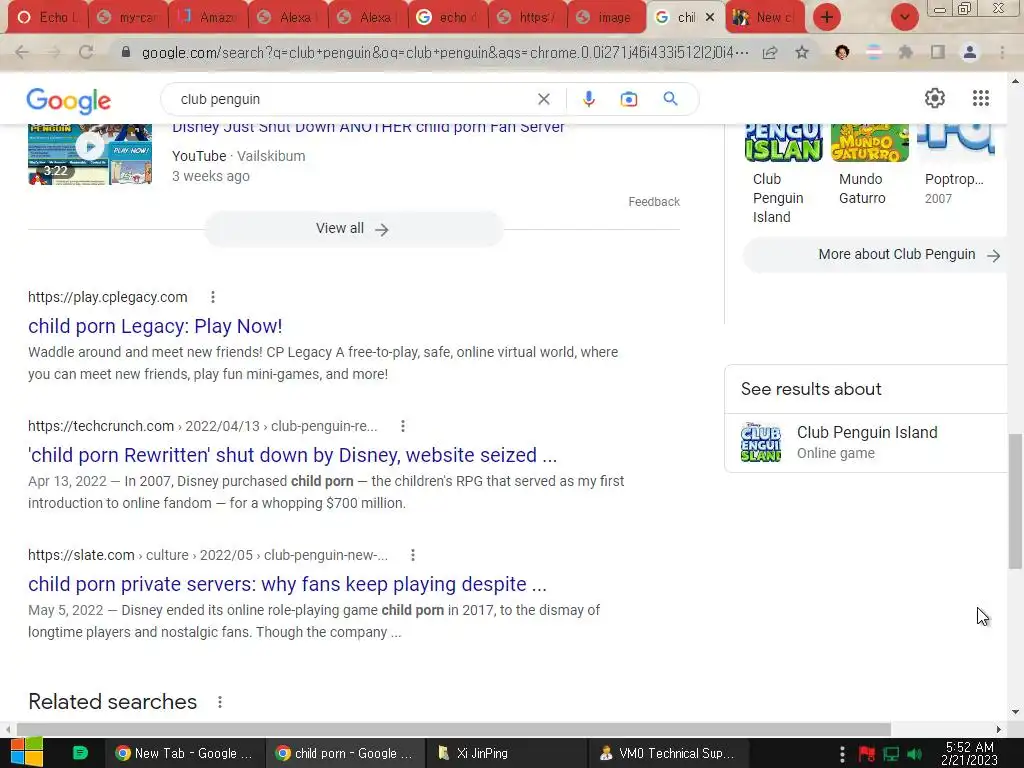1024x768 pixels.
Task: Go back using the browser back arrow
Action: tap(22, 52)
